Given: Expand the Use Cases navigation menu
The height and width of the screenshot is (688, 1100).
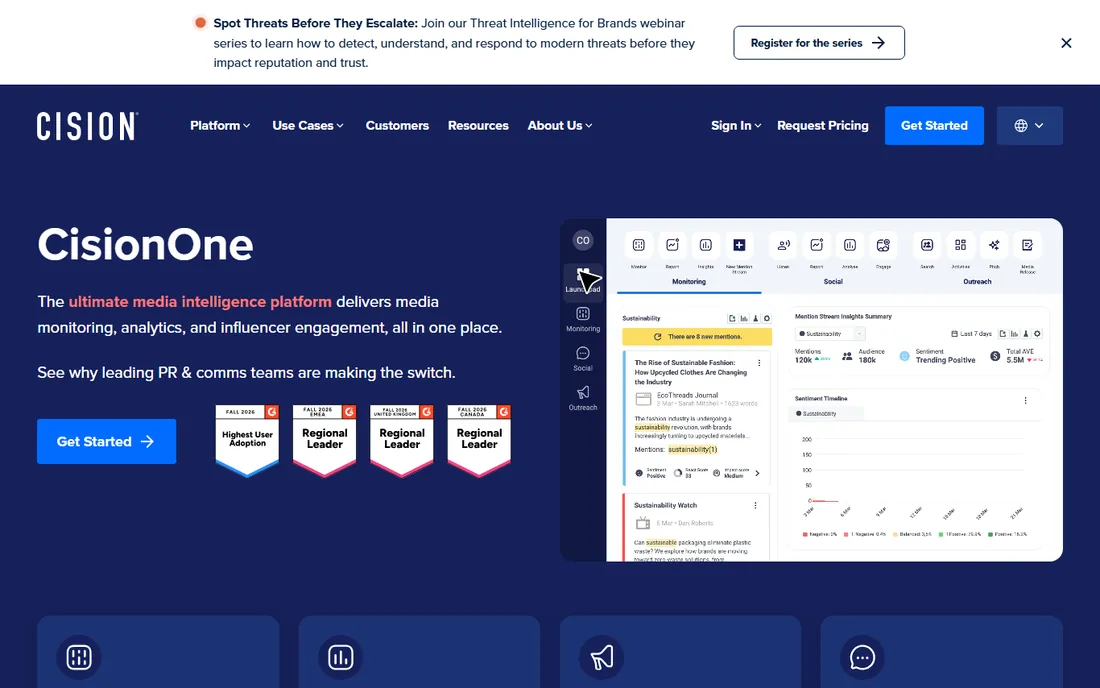Looking at the screenshot, I should [308, 126].
